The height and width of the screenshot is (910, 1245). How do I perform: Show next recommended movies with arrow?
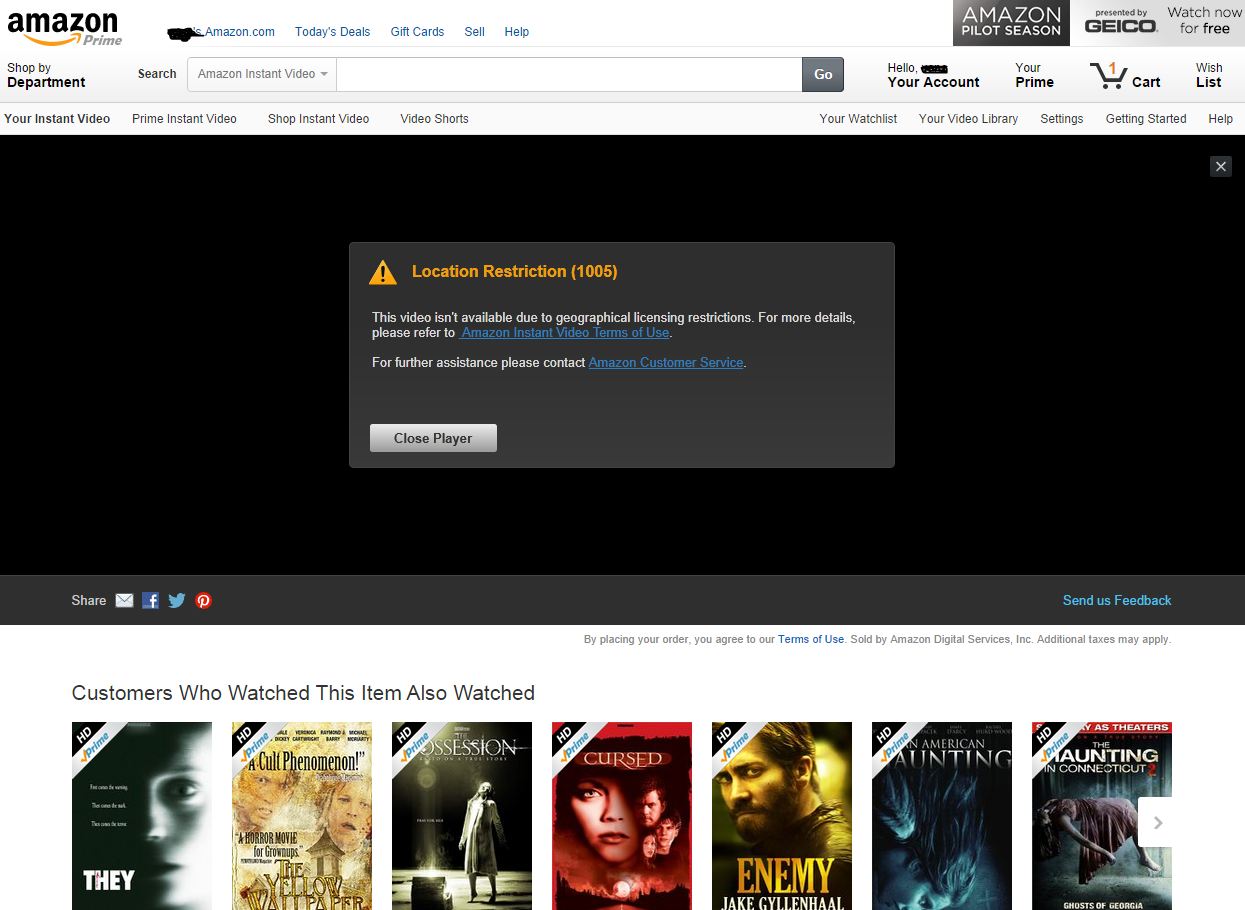pos(1157,823)
